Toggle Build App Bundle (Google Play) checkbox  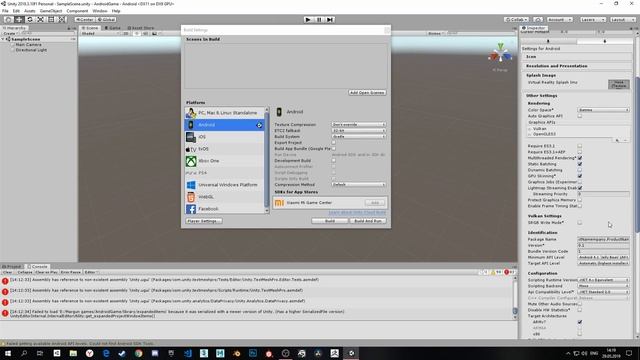[333, 149]
